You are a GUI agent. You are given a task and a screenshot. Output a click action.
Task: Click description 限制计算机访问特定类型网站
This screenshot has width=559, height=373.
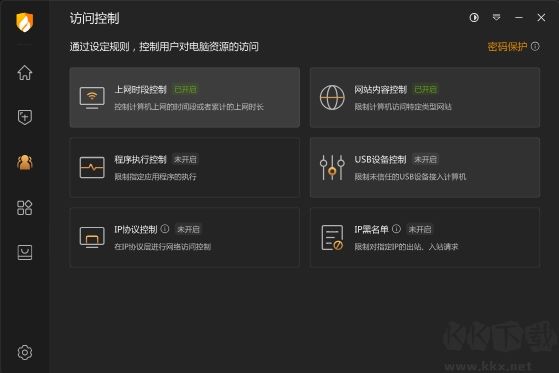coord(403,107)
